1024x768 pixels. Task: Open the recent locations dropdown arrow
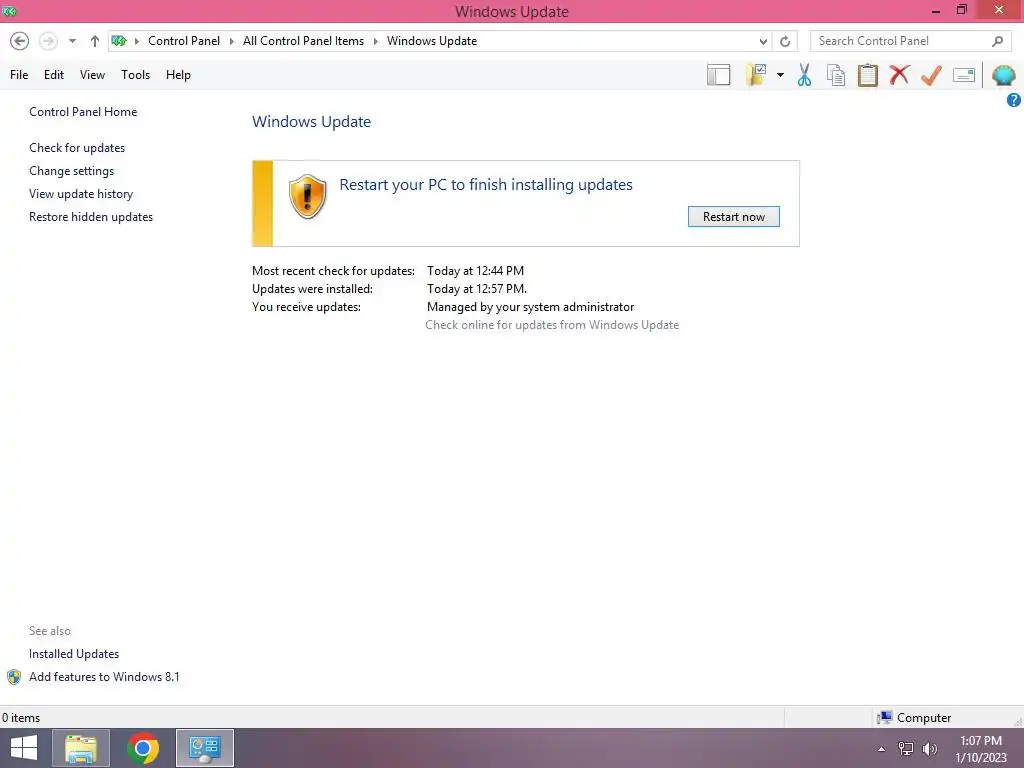72,41
